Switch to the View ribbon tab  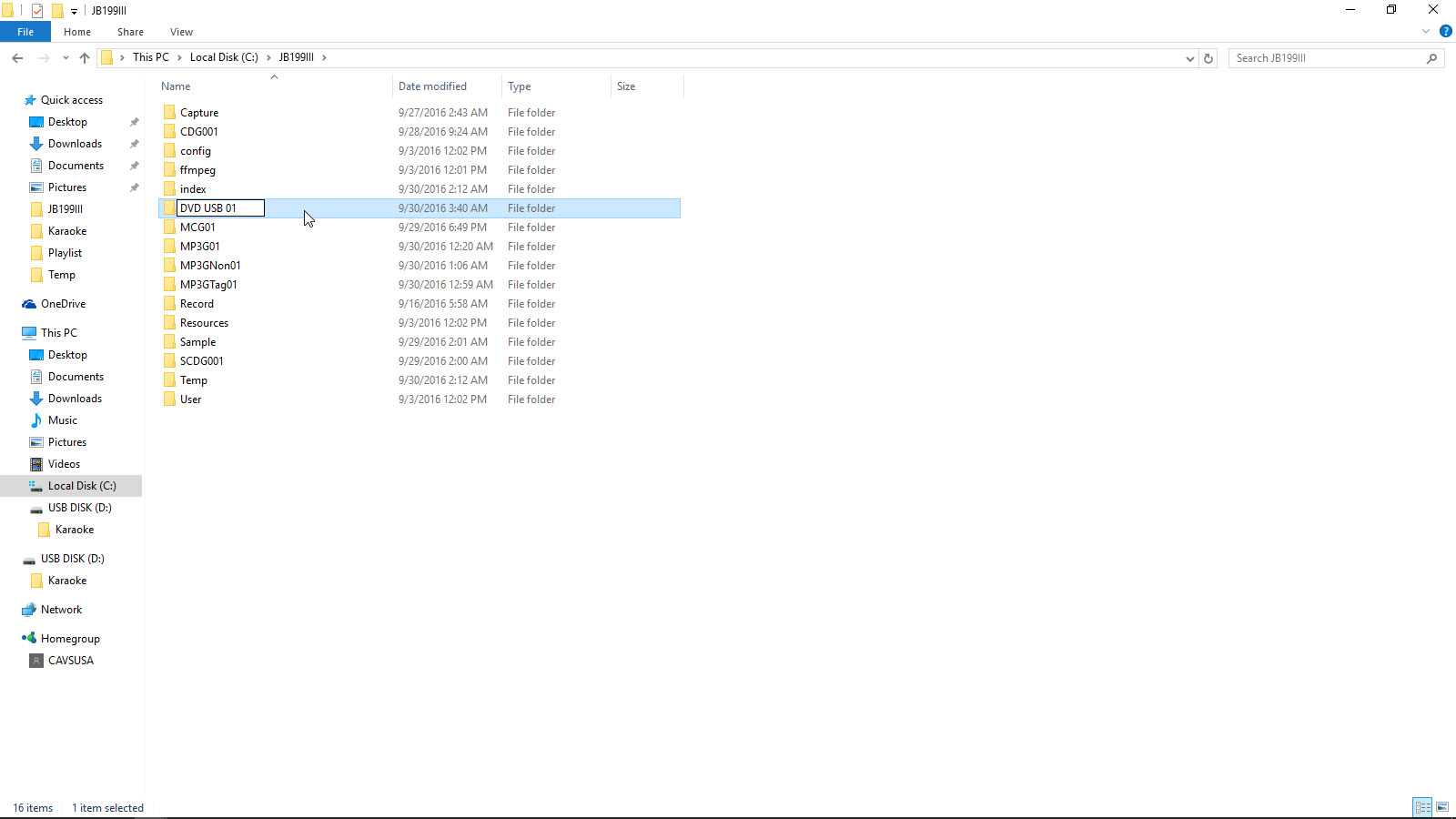pyautogui.click(x=181, y=32)
